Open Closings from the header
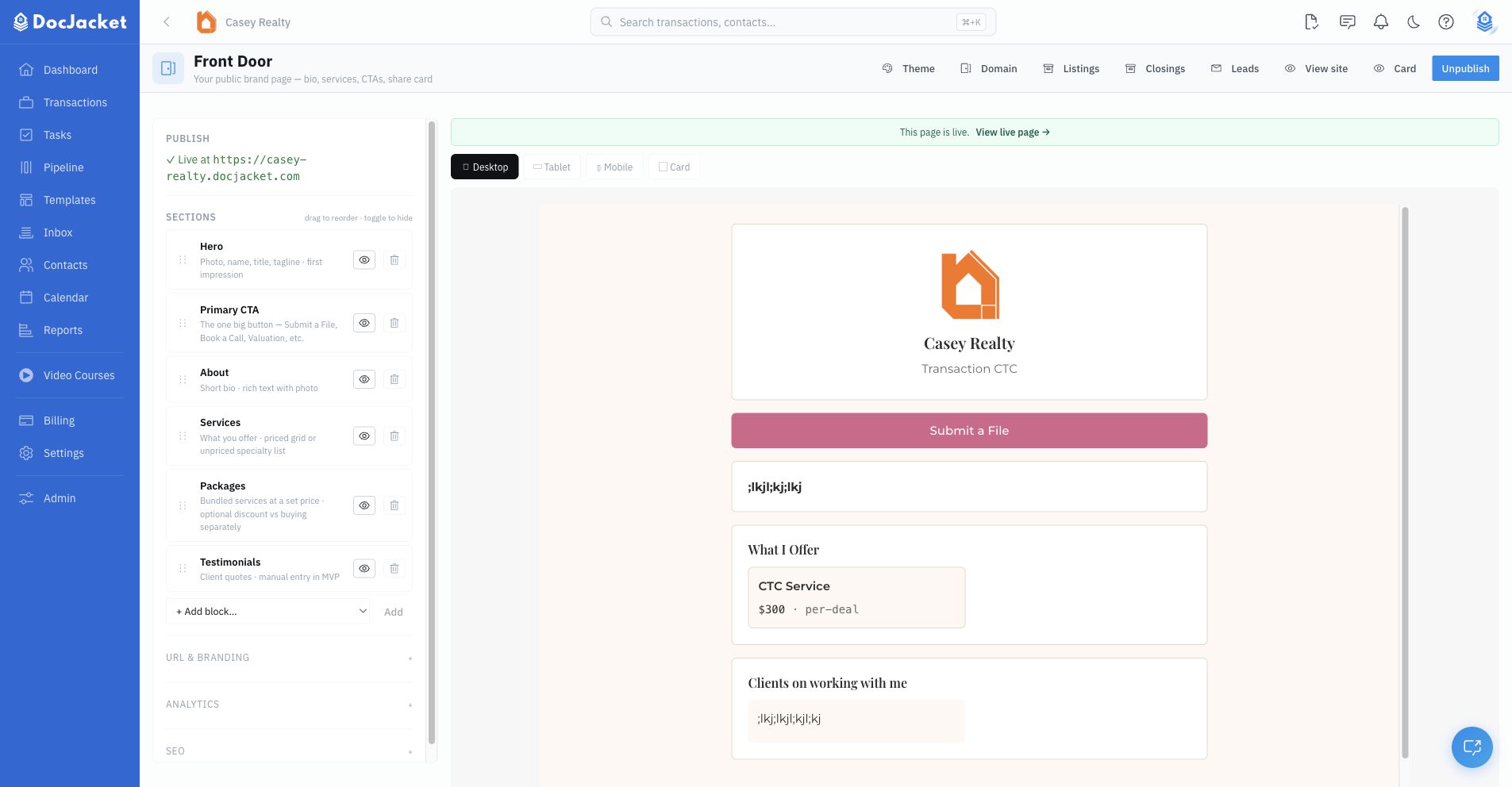The image size is (1512, 787). [1155, 68]
